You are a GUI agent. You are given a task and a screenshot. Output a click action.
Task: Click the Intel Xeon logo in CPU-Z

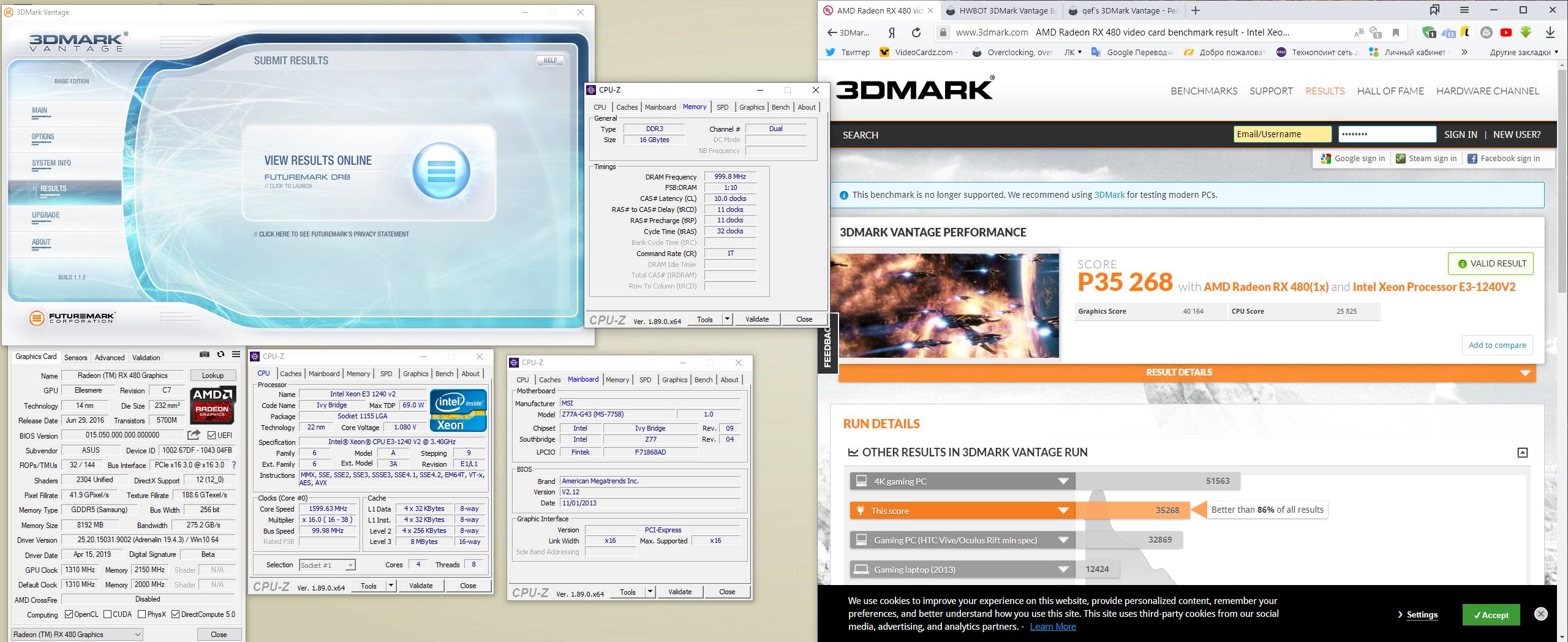click(x=458, y=410)
